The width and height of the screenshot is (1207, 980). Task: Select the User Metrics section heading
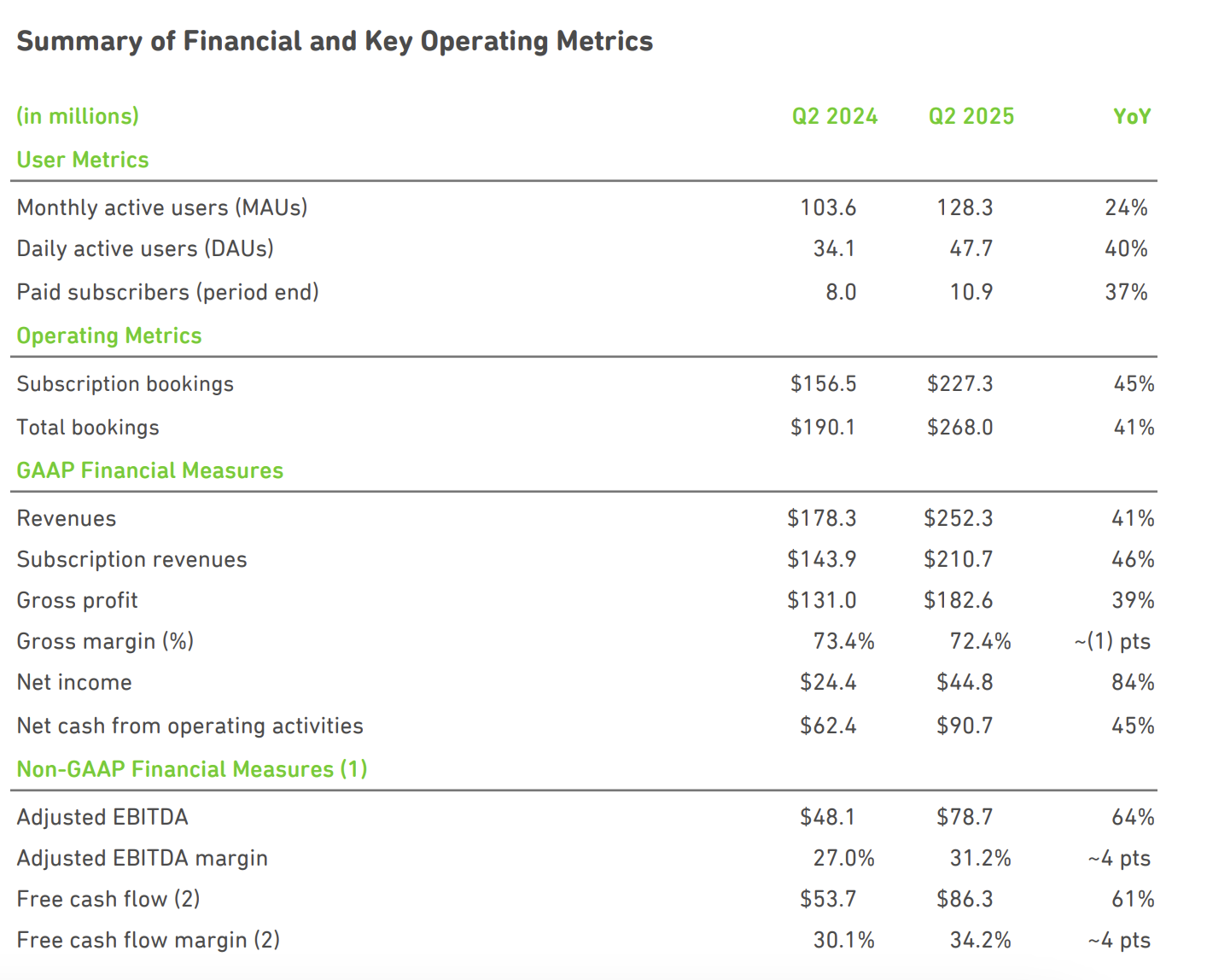pyautogui.click(x=83, y=160)
